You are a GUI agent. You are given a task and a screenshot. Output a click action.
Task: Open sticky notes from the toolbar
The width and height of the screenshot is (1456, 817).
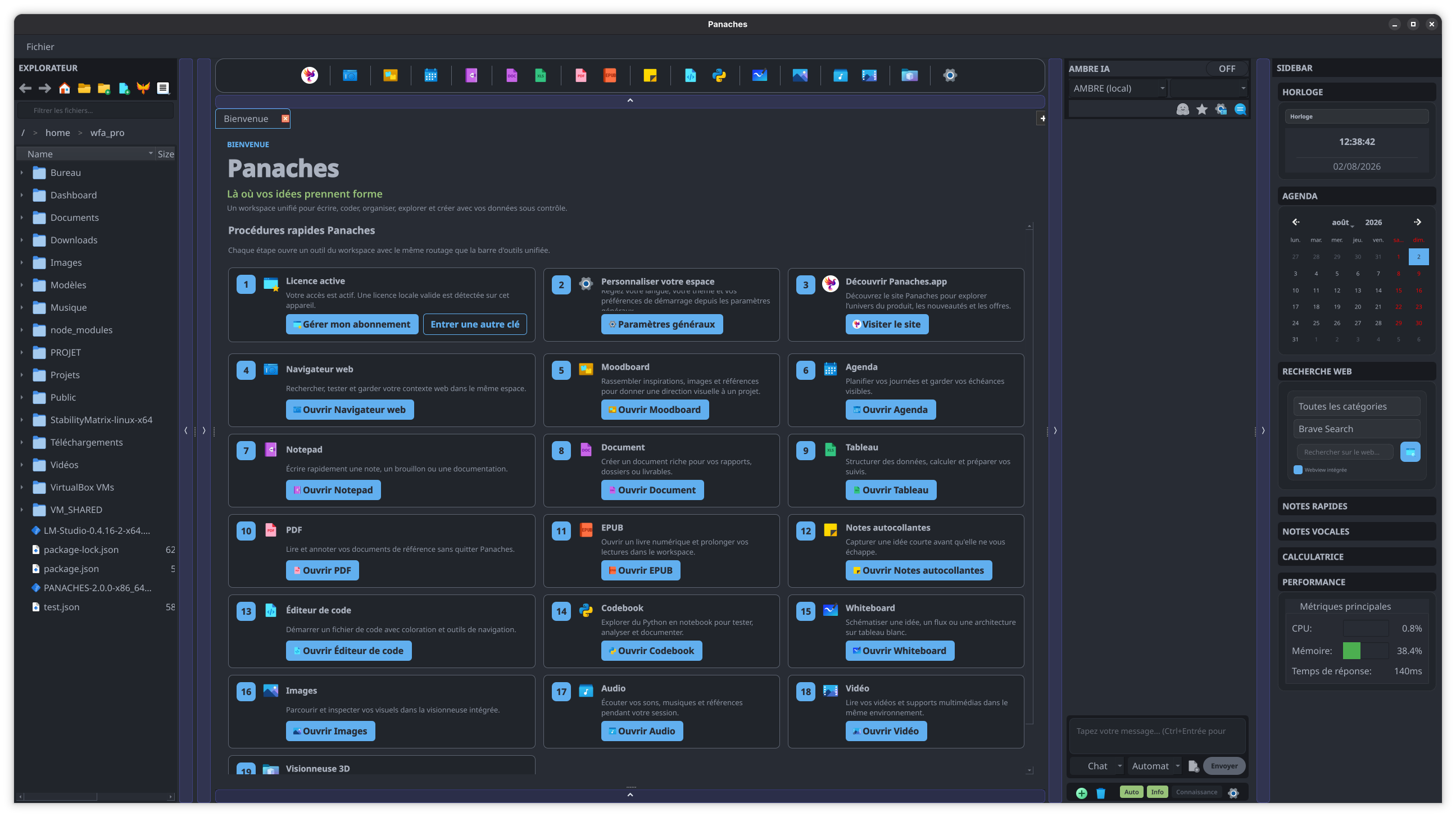(x=650, y=75)
